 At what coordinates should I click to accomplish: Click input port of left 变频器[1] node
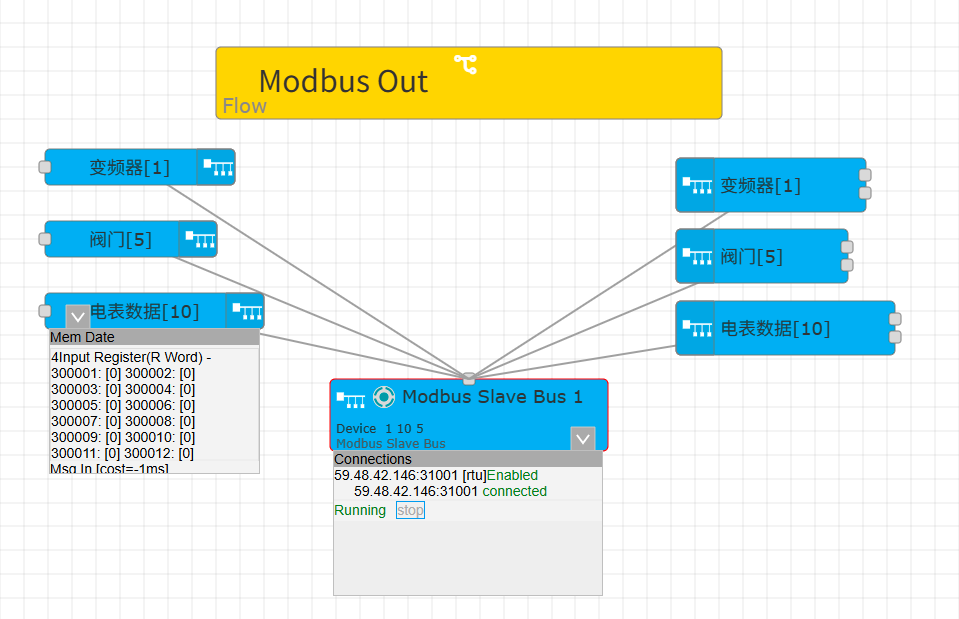[x=45, y=167]
